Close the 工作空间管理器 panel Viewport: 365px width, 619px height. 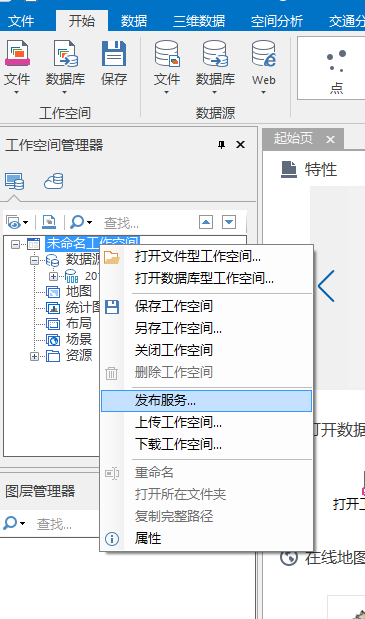240,145
